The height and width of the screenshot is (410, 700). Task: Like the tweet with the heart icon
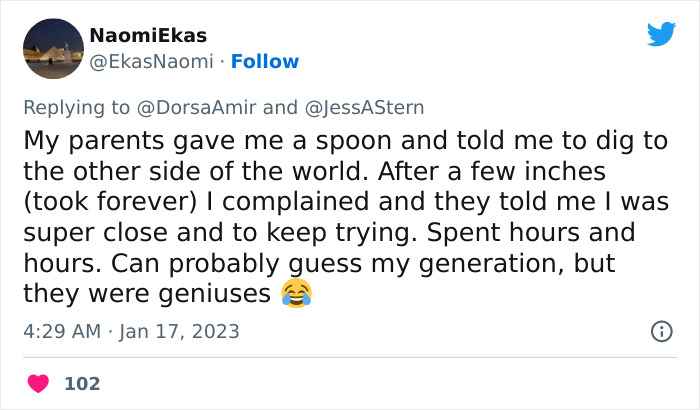click(x=38, y=383)
